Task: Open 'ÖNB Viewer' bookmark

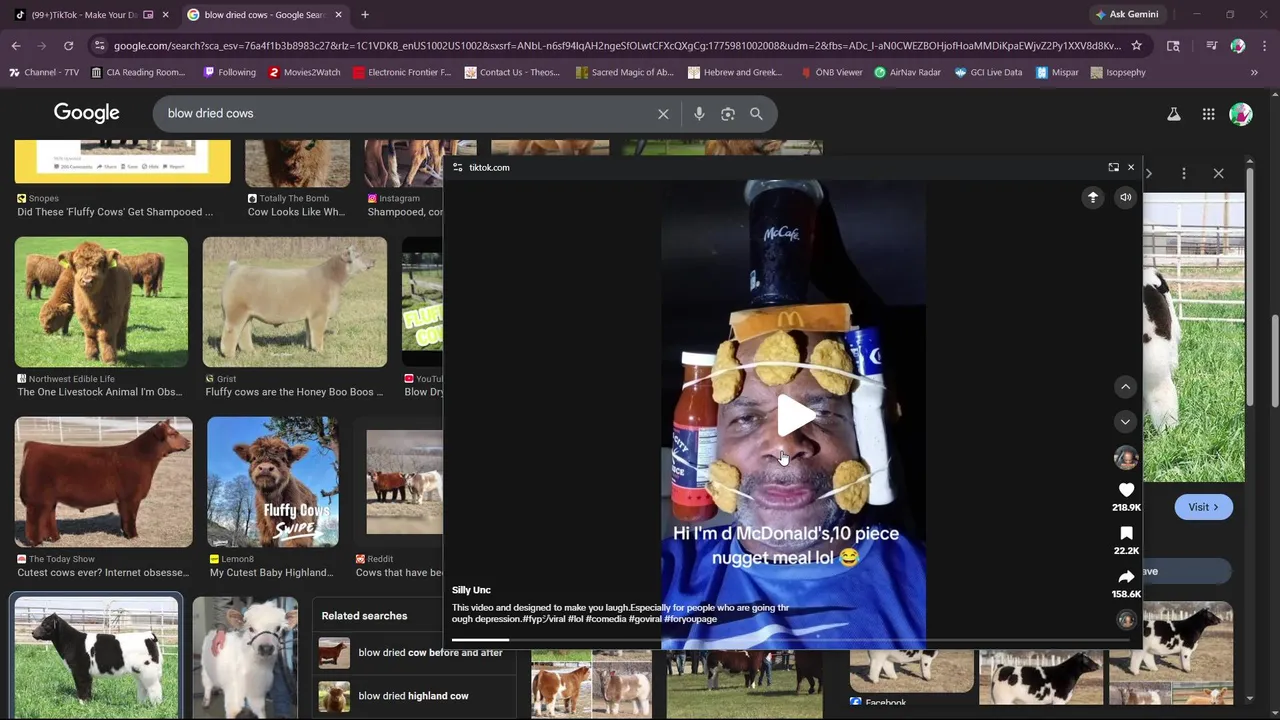Action: pyautogui.click(x=831, y=72)
